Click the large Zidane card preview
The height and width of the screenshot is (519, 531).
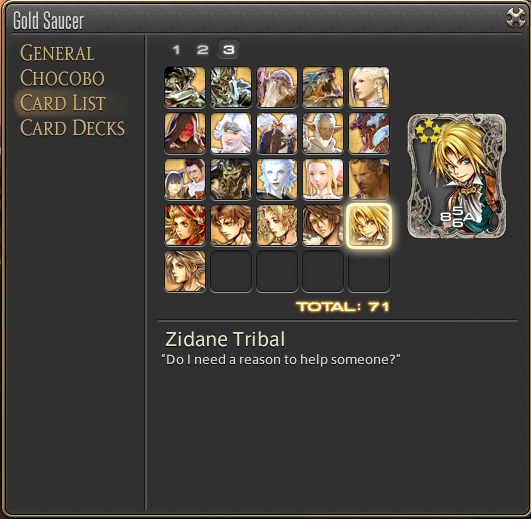[x=457, y=176]
